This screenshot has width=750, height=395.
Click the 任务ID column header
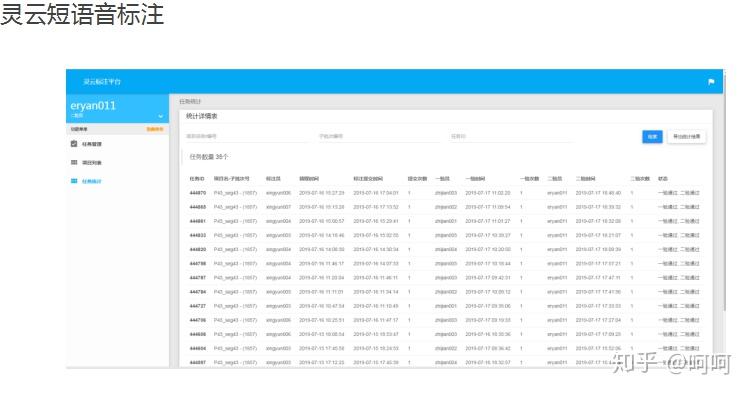pos(197,179)
